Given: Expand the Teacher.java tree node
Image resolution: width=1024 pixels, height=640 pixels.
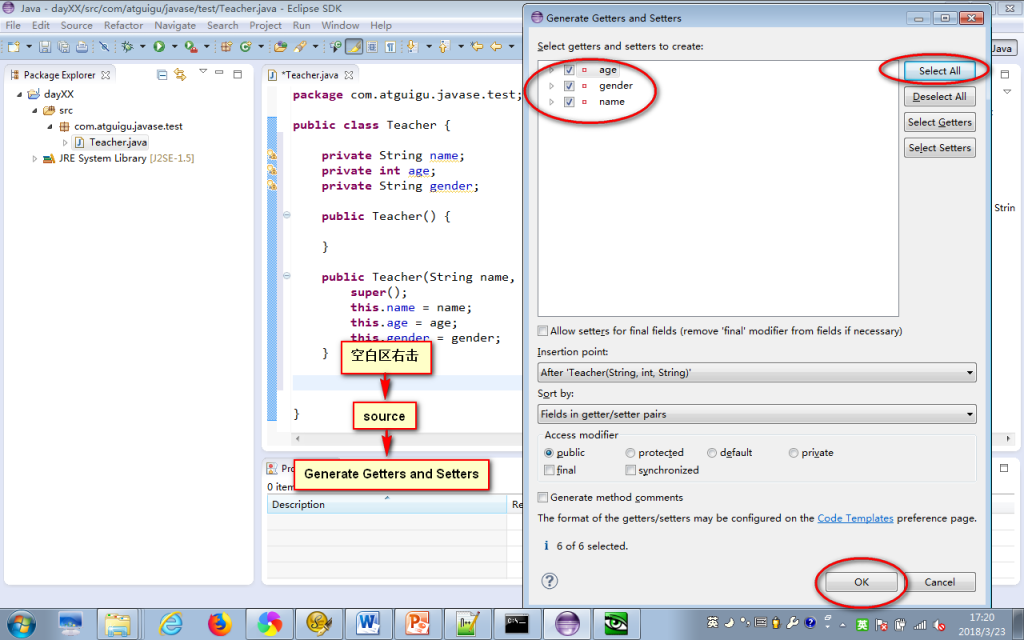Looking at the screenshot, I should 65,142.
